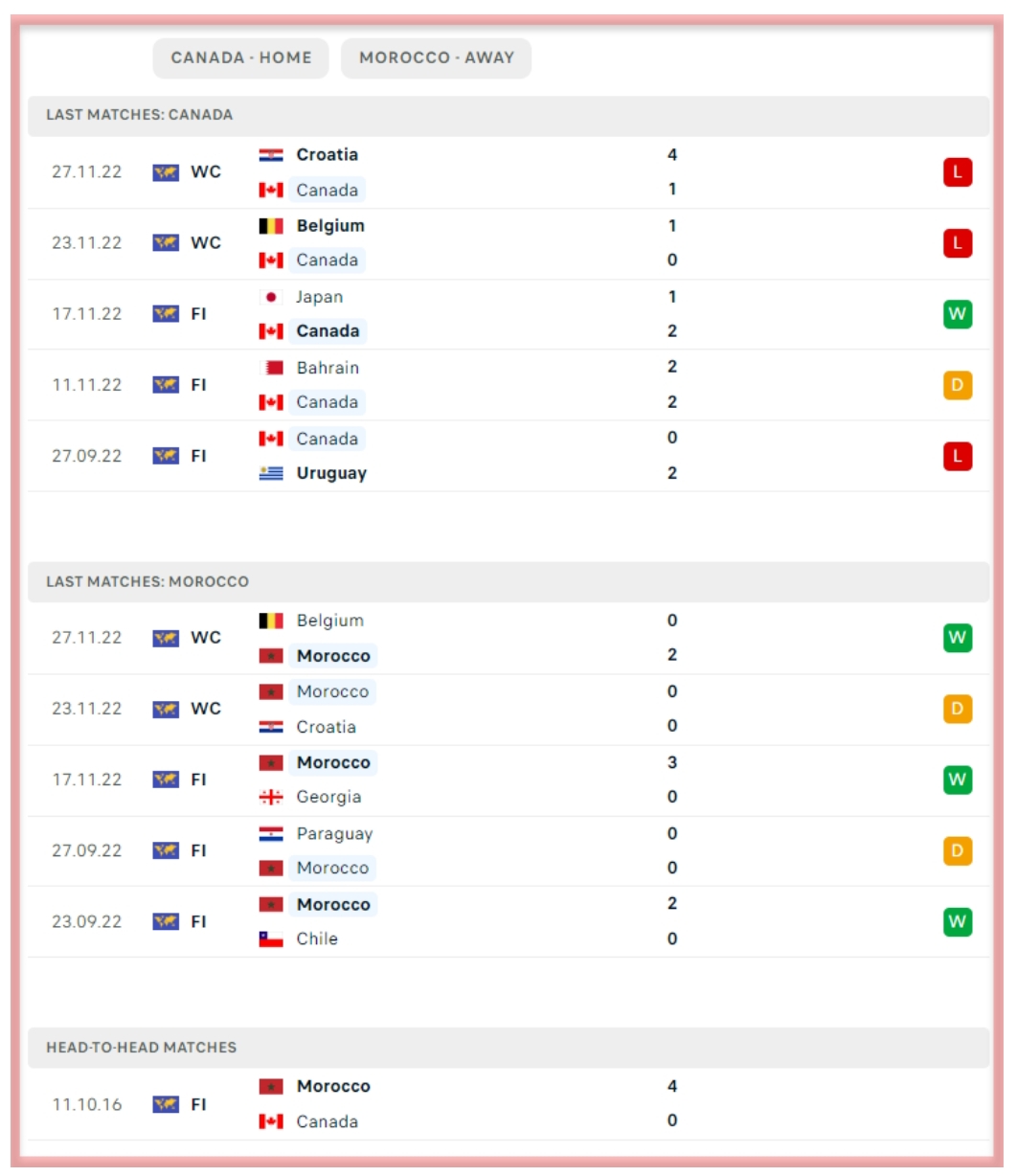The height and width of the screenshot is (1176, 1017).
Task: Click red L badge for Uruguay match
Action: tap(957, 456)
